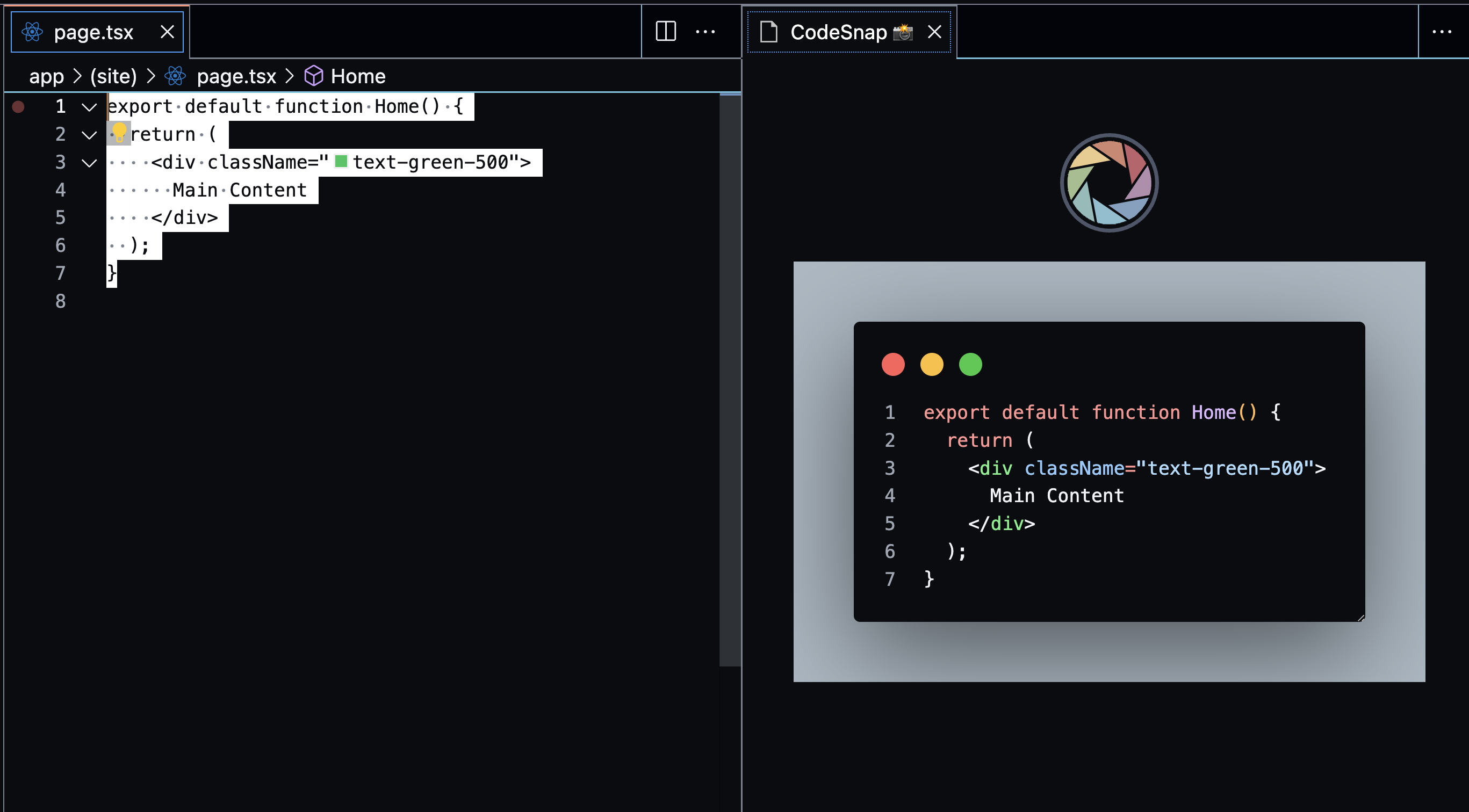The width and height of the screenshot is (1469, 812).
Task: Click the red window dot in snippet
Action: click(x=893, y=365)
